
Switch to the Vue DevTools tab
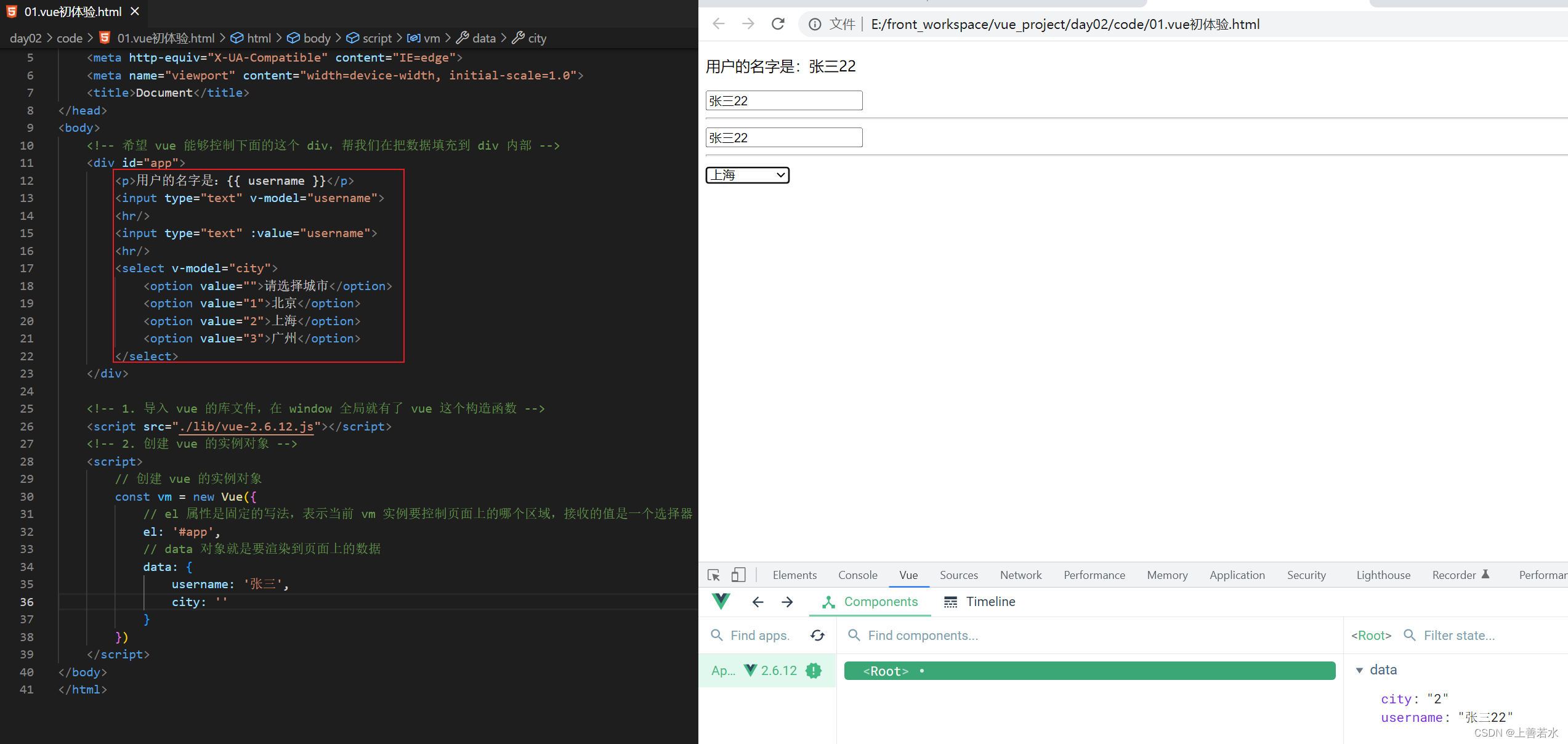[x=908, y=575]
